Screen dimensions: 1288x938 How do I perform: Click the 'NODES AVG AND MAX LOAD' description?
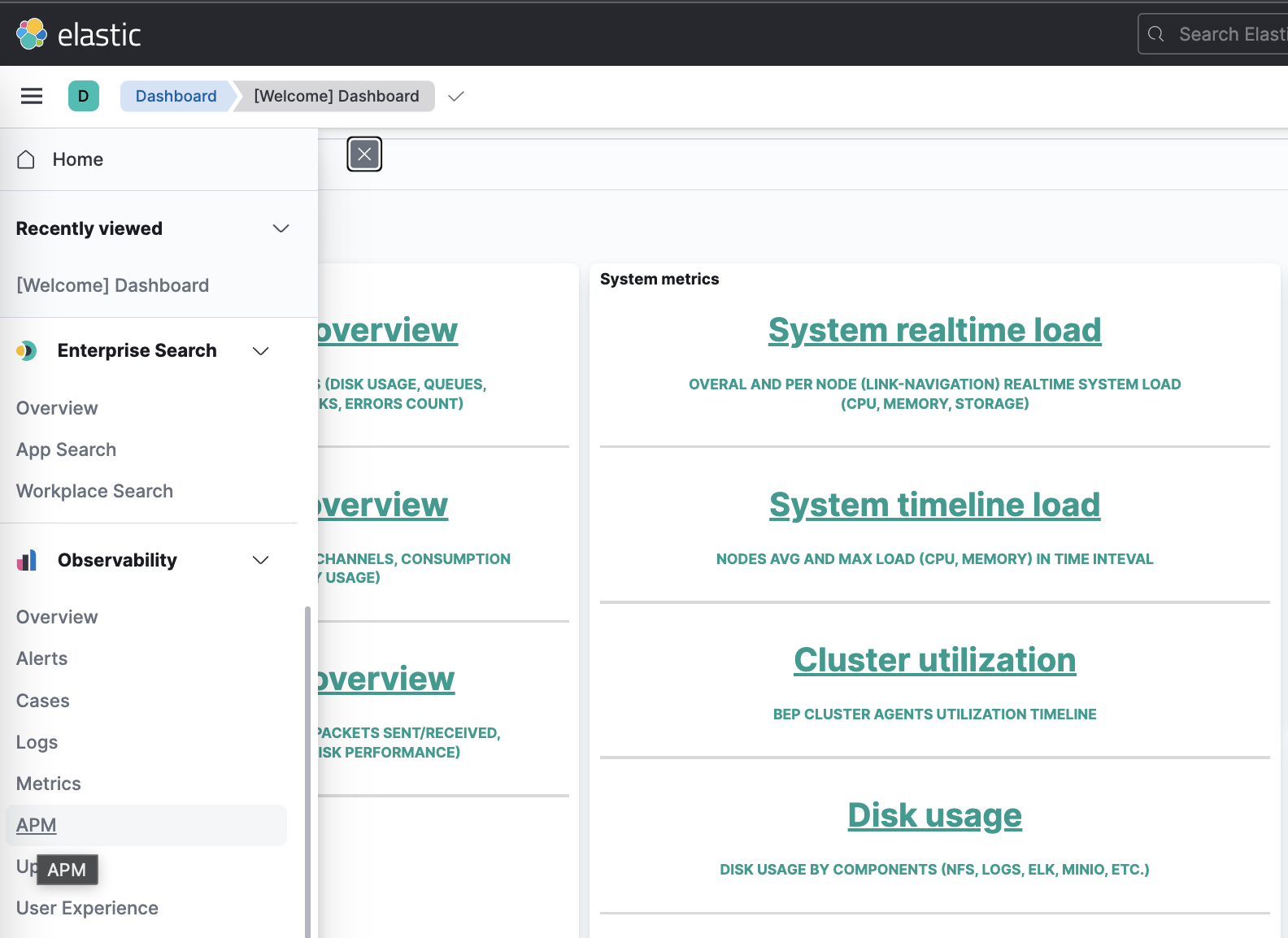pos(935,559)
